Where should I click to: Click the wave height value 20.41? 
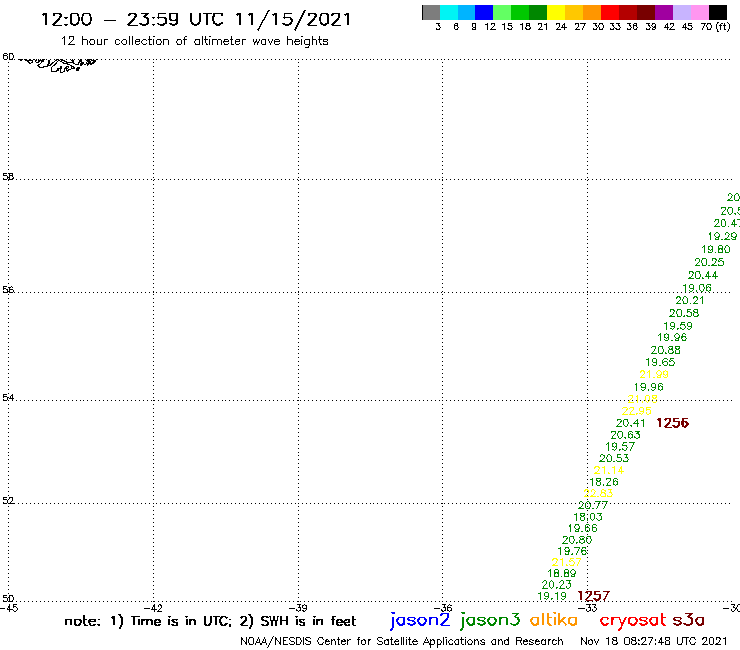(x=631, y=423)
